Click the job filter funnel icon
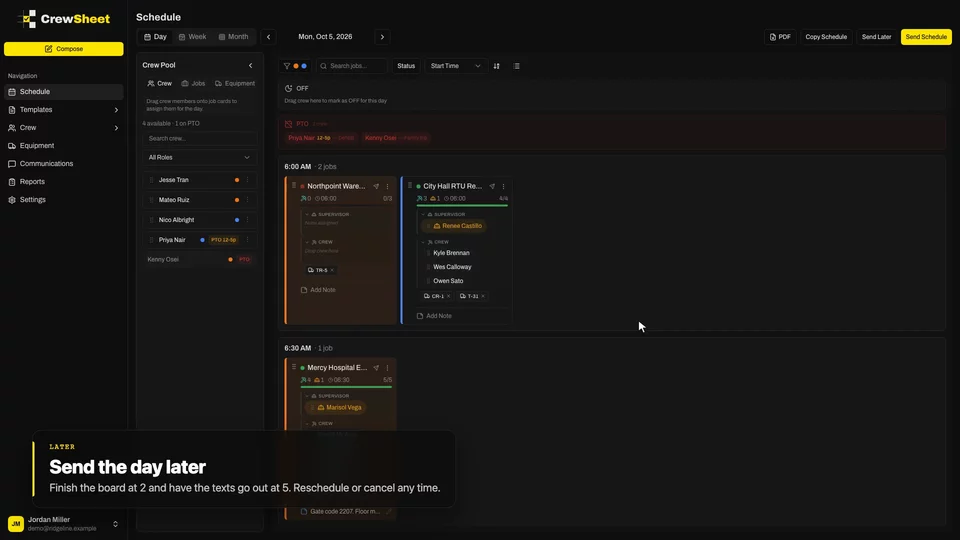The image size is (960, 540). [287, 66]
